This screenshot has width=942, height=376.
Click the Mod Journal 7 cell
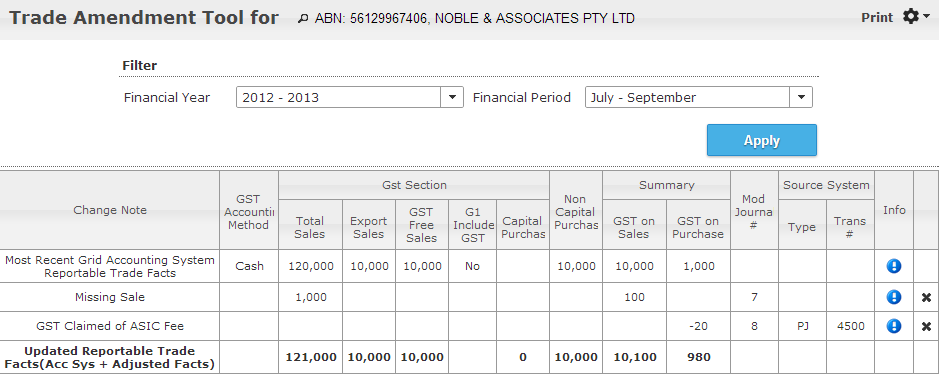754,297
